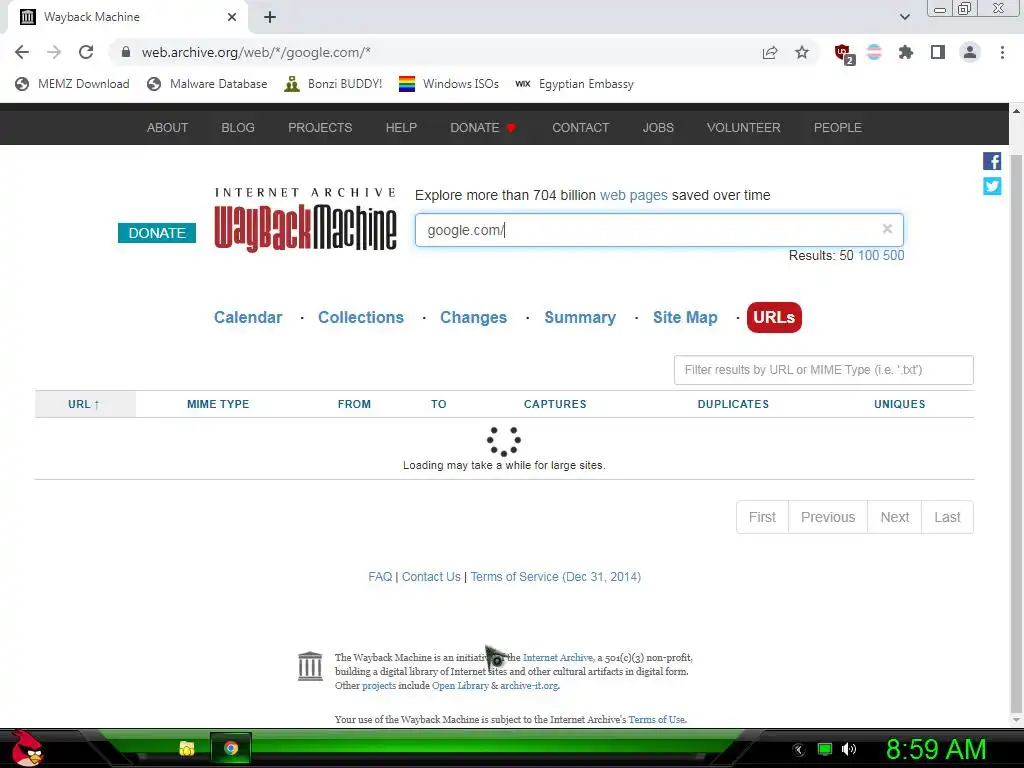Open the Egyptian Embassy bookmark

pyautogui.click(x=575, y=84)
